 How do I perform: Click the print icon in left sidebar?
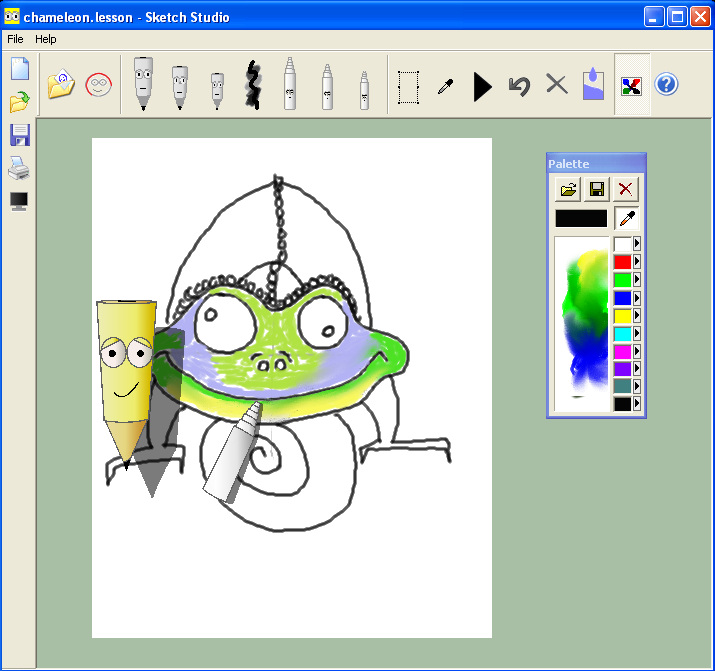19,168
